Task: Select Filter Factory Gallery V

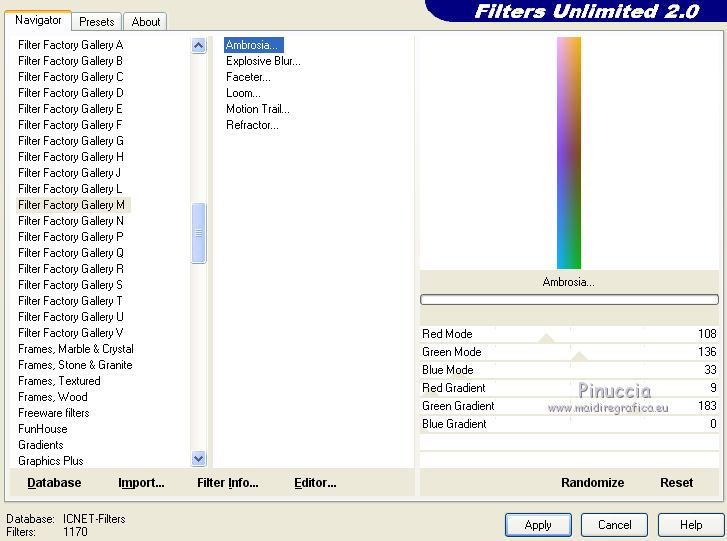Action: 70,333
